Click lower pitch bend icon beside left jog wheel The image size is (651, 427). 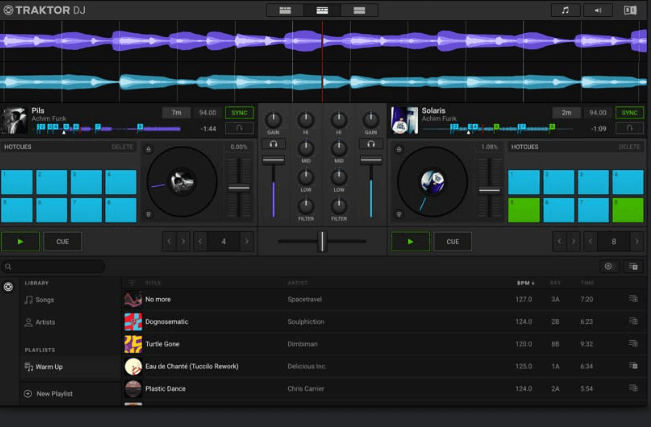tap(149, 214)
